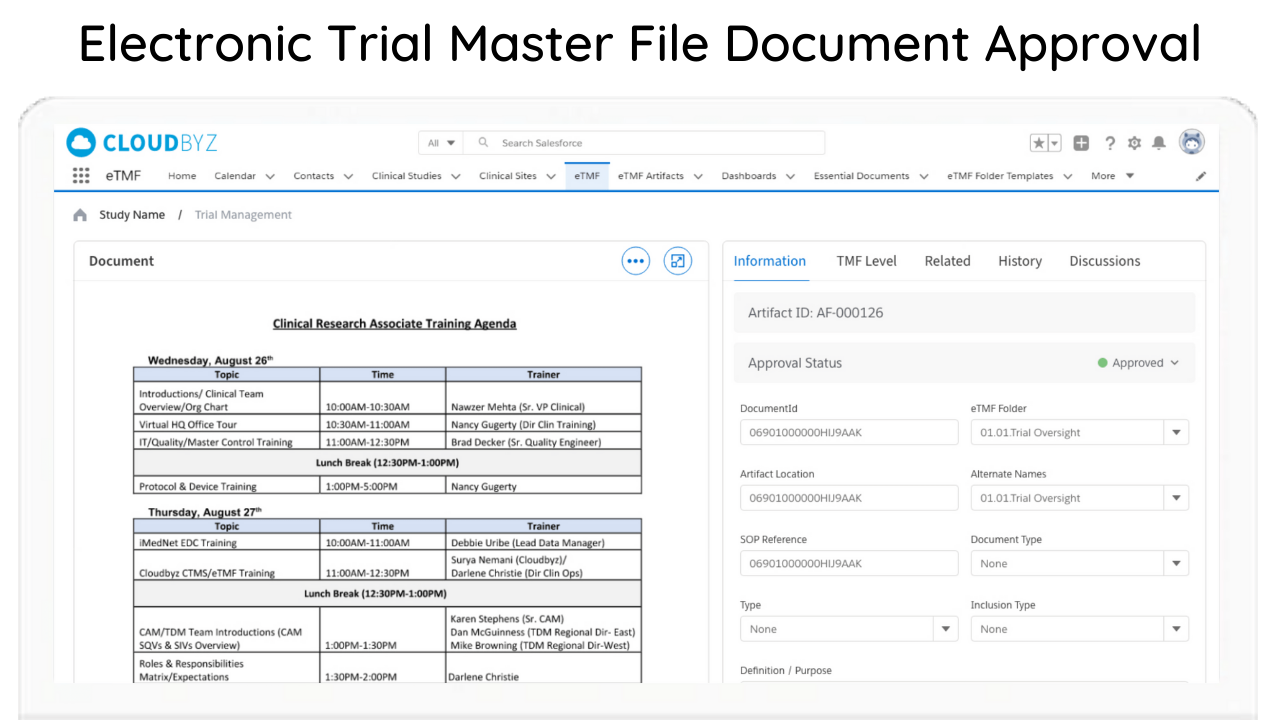
Task: Open the All search scope dropdown
Action: click(x=441, y=143)
